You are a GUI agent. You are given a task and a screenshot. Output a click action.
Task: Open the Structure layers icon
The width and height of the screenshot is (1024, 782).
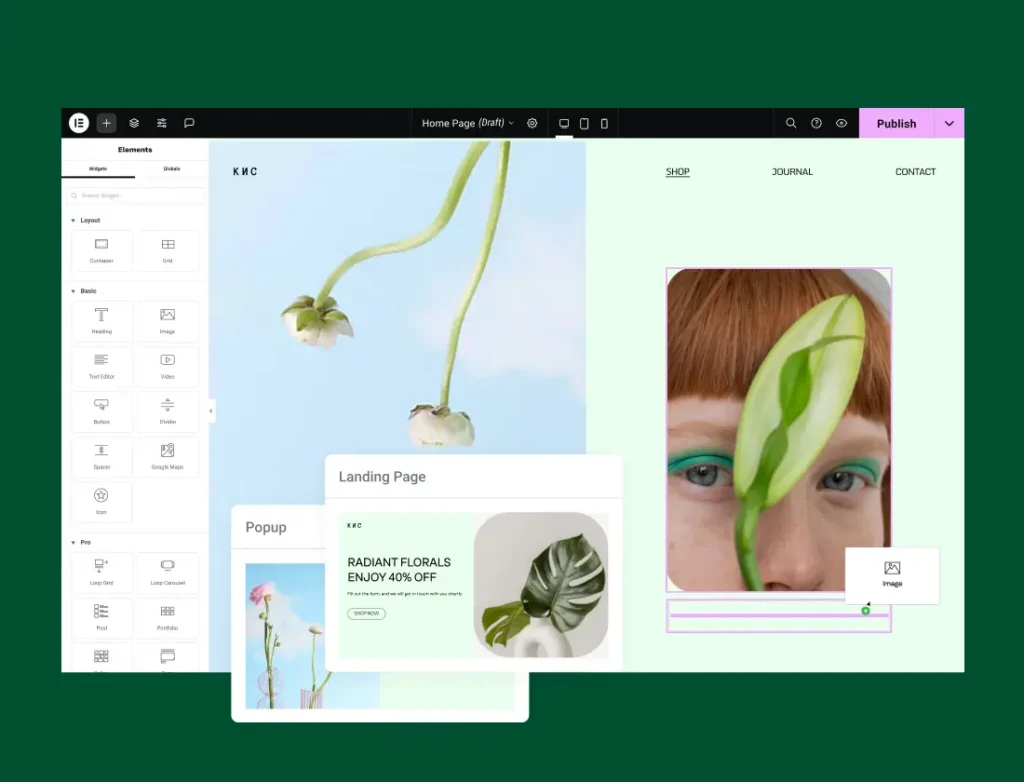point(134,123)
